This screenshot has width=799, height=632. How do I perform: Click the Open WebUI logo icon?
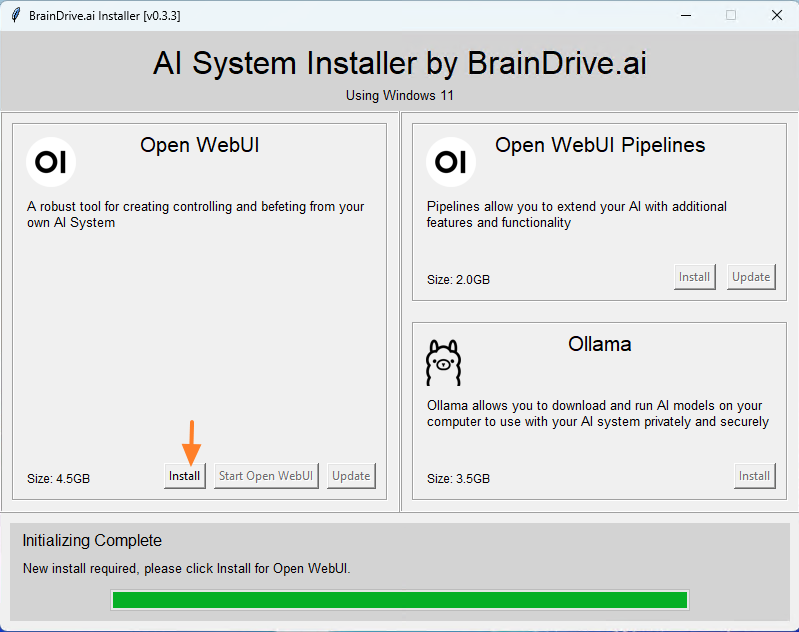click(x=51, y=161)
